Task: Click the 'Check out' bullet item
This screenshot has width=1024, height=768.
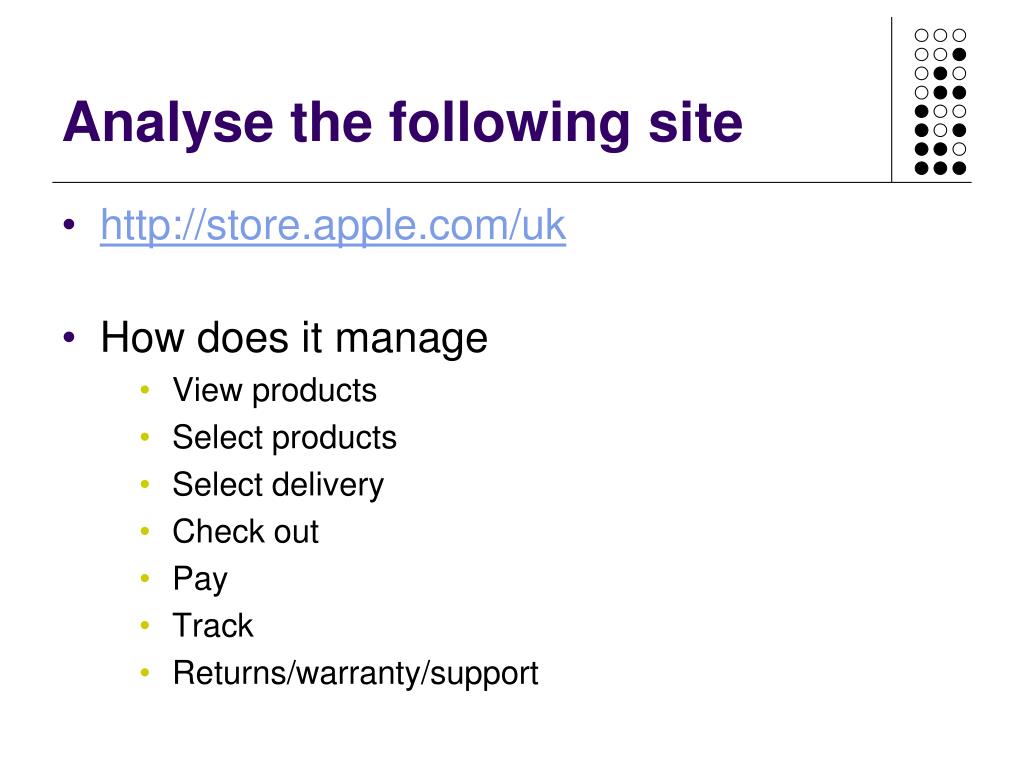Action: coord(246,532)
